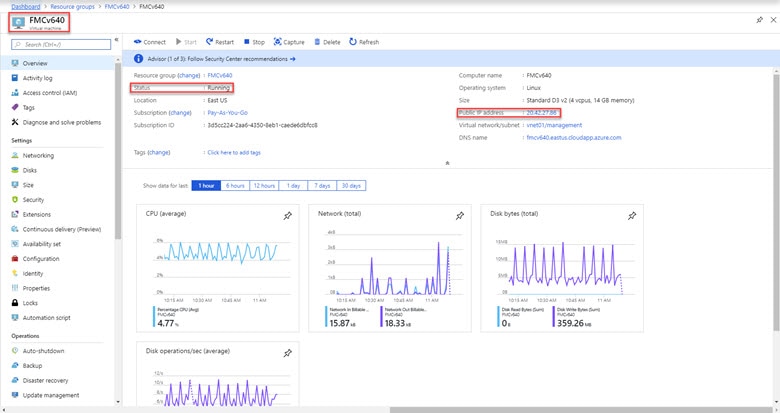Click the Connect toolbar icon
780x413 pixels.
tap(137, 42)
